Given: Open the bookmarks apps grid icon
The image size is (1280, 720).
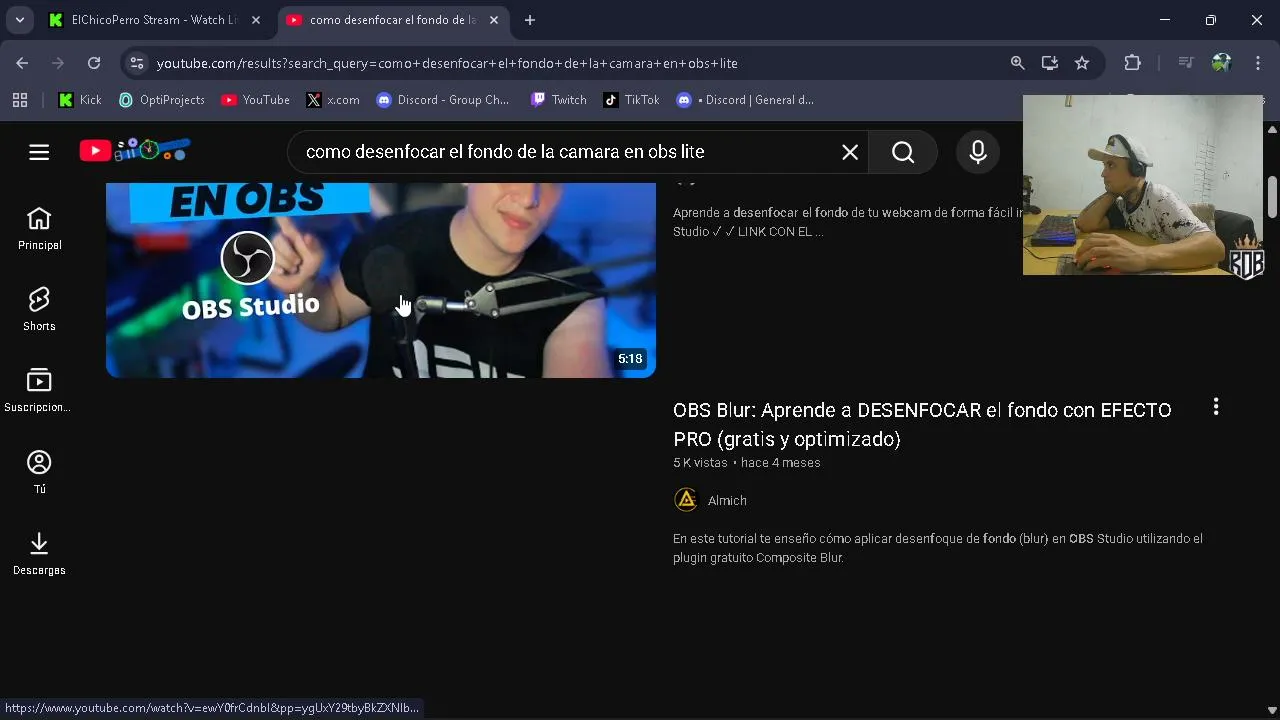Looking at the screenshot, I should [x=20, y=100].
